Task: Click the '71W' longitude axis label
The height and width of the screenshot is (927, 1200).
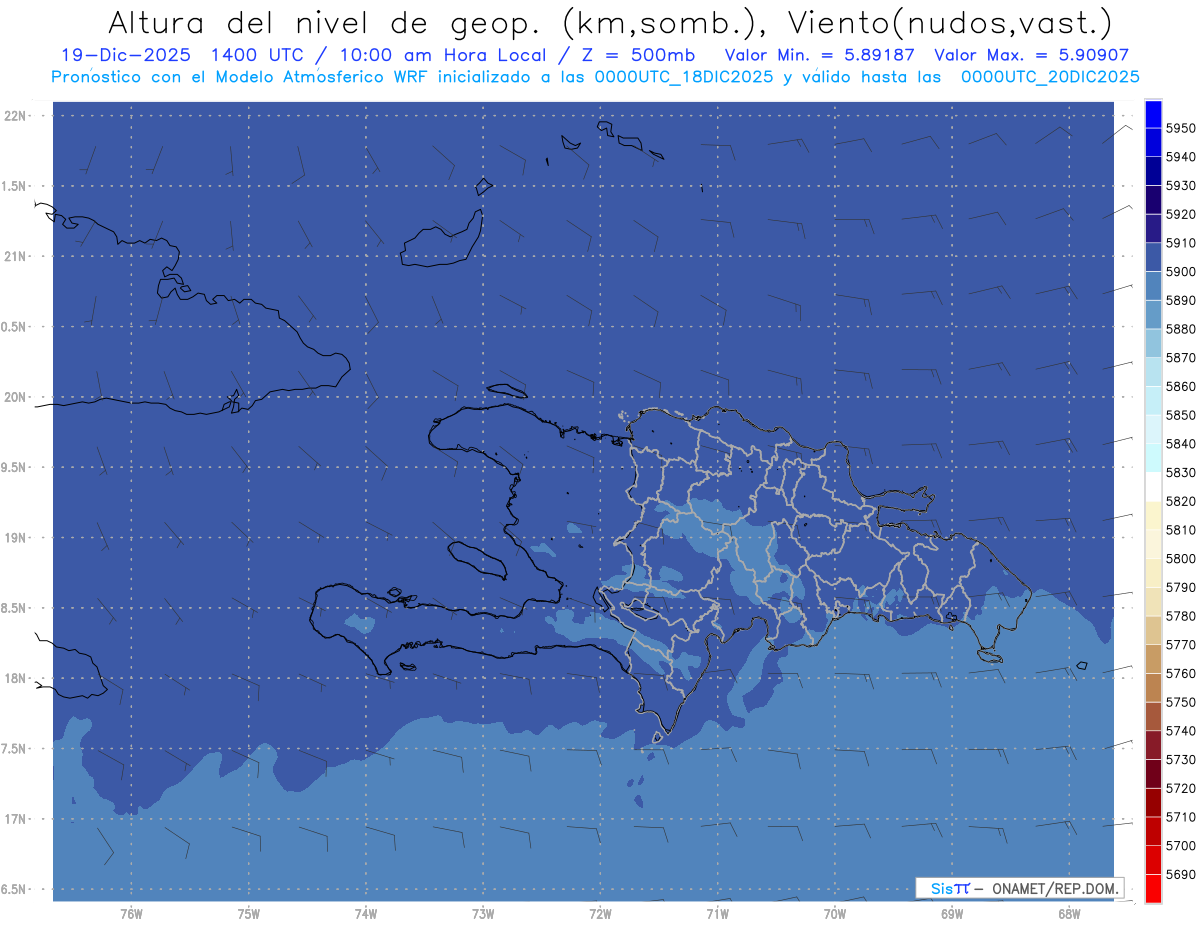Action: (717, 913)
